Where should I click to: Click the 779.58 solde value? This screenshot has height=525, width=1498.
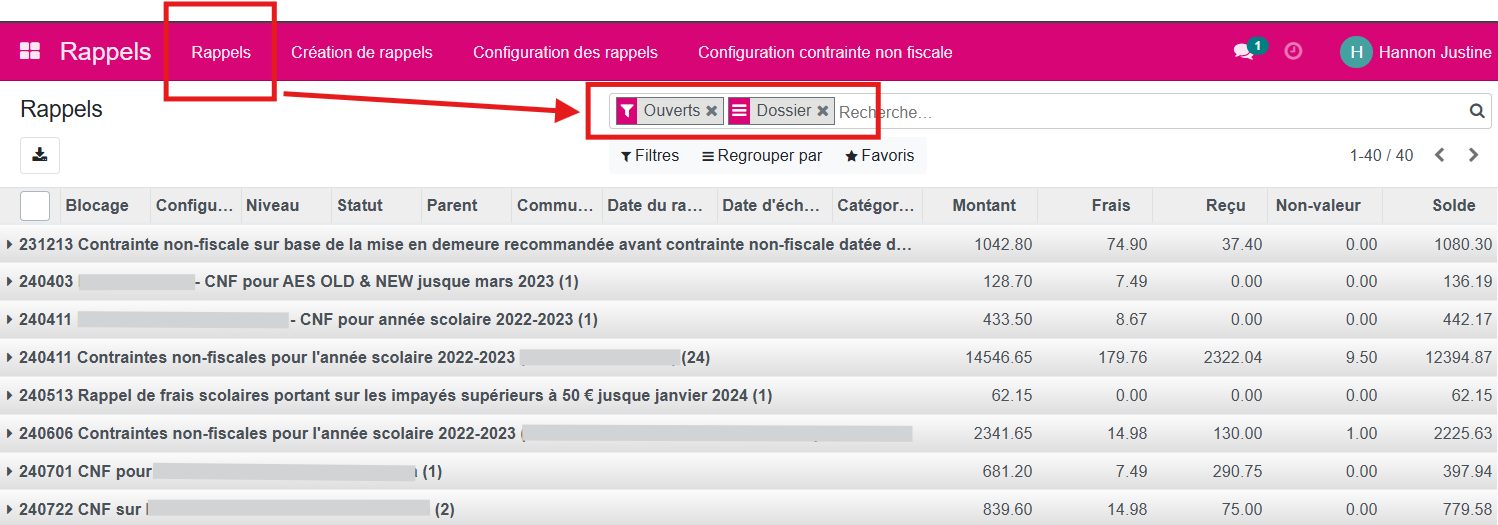(x=1467, y=510)
